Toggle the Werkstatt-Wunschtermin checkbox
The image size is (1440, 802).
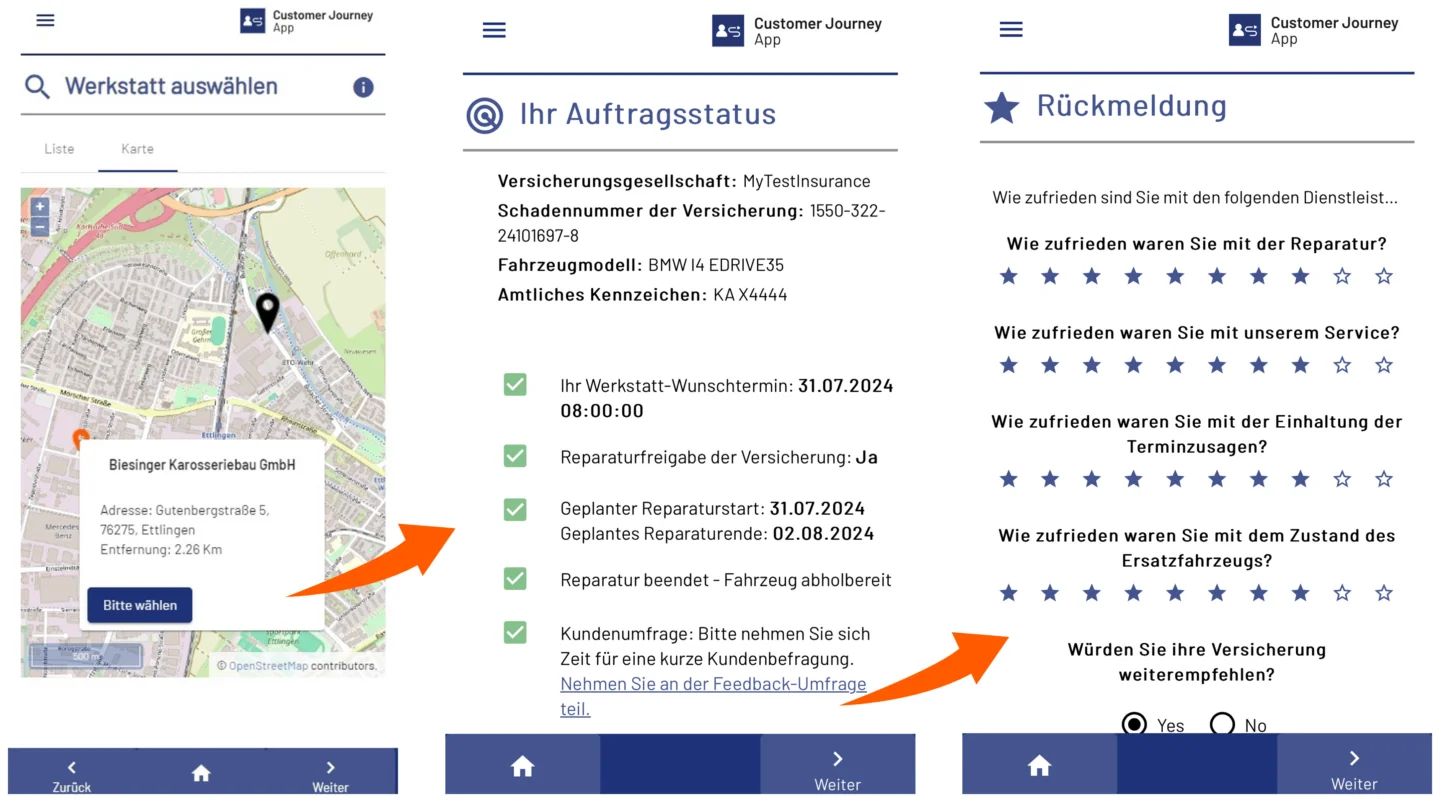515,385
